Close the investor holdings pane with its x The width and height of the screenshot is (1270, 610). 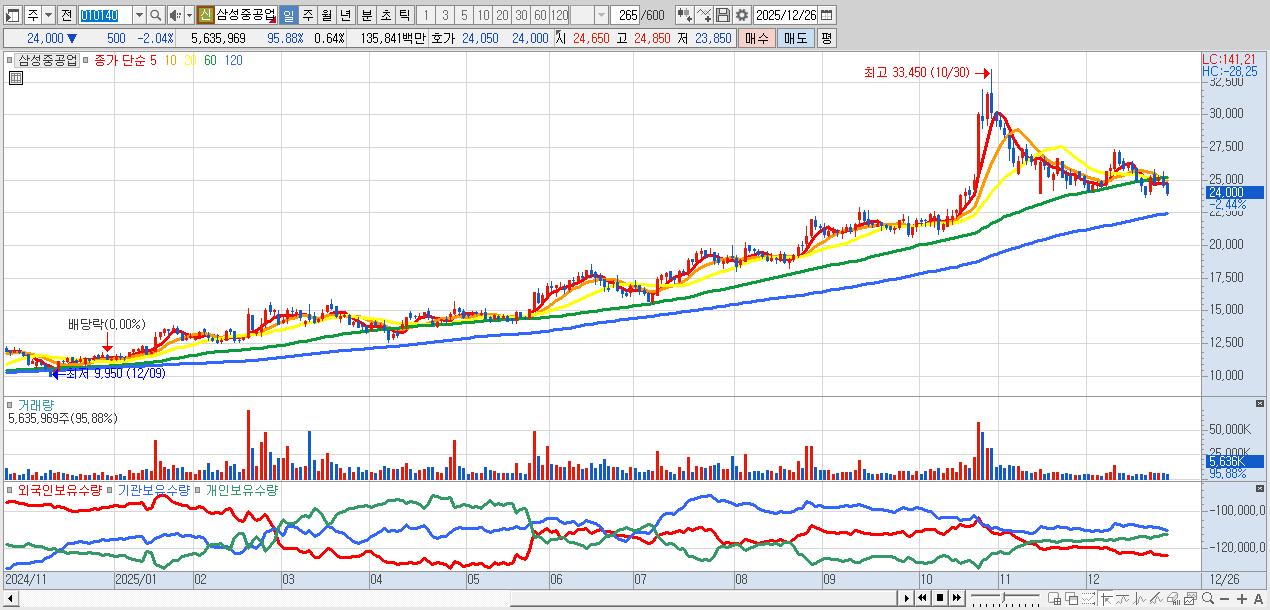(1259, 488)
